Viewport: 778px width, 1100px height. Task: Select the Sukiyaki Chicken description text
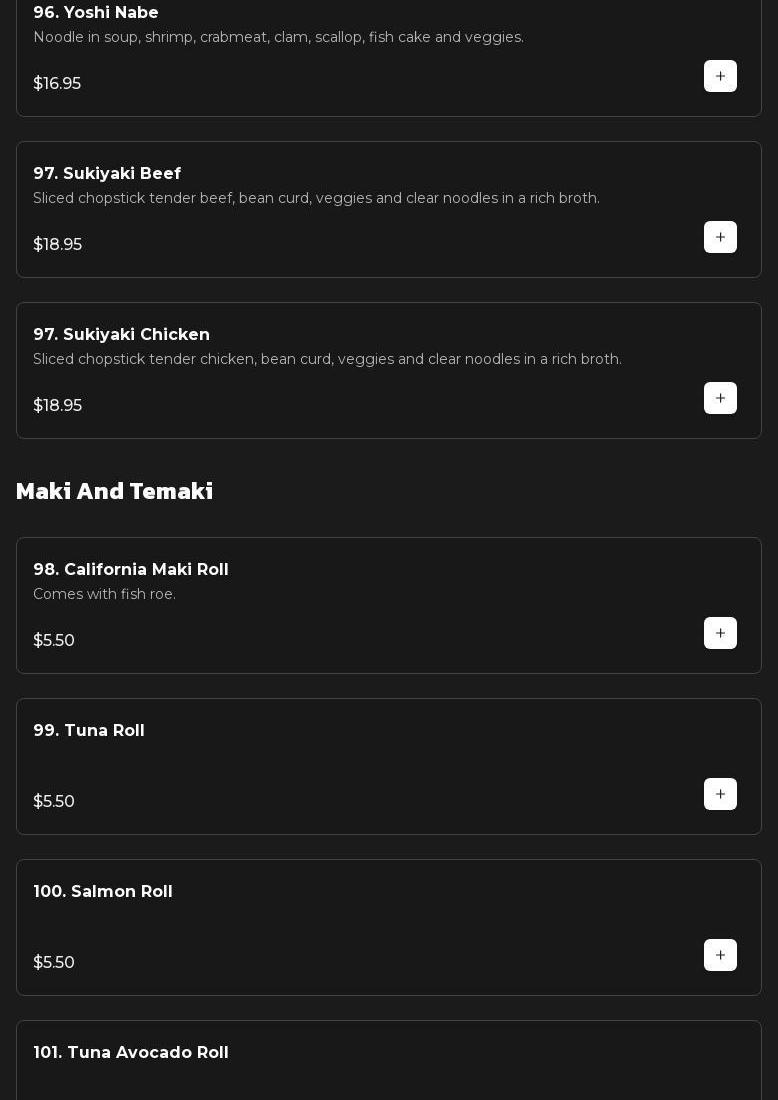click(x=327, y=359)
